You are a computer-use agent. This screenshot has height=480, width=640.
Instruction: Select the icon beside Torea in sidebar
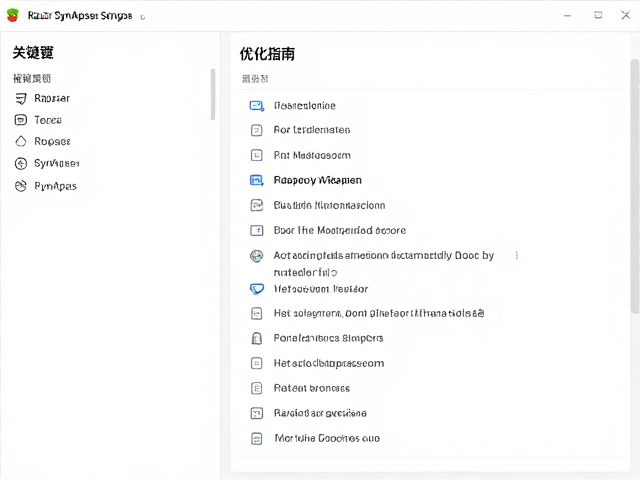click(20, 120)
